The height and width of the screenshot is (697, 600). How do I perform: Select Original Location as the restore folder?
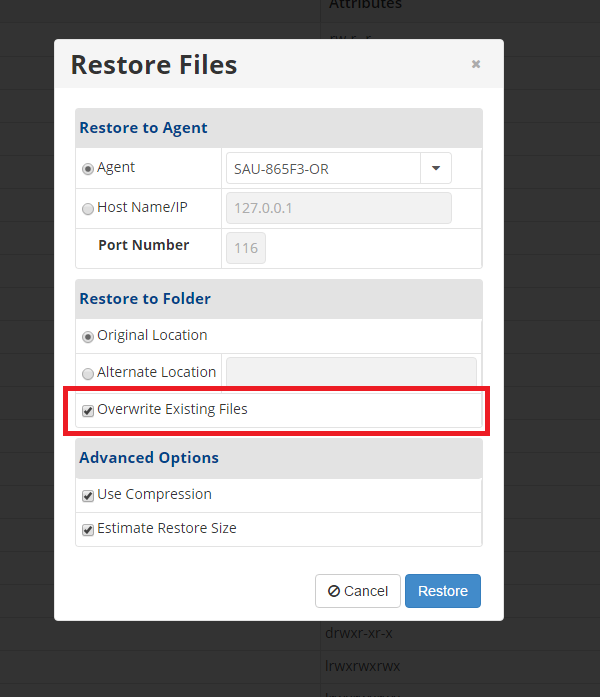(88, 337)
